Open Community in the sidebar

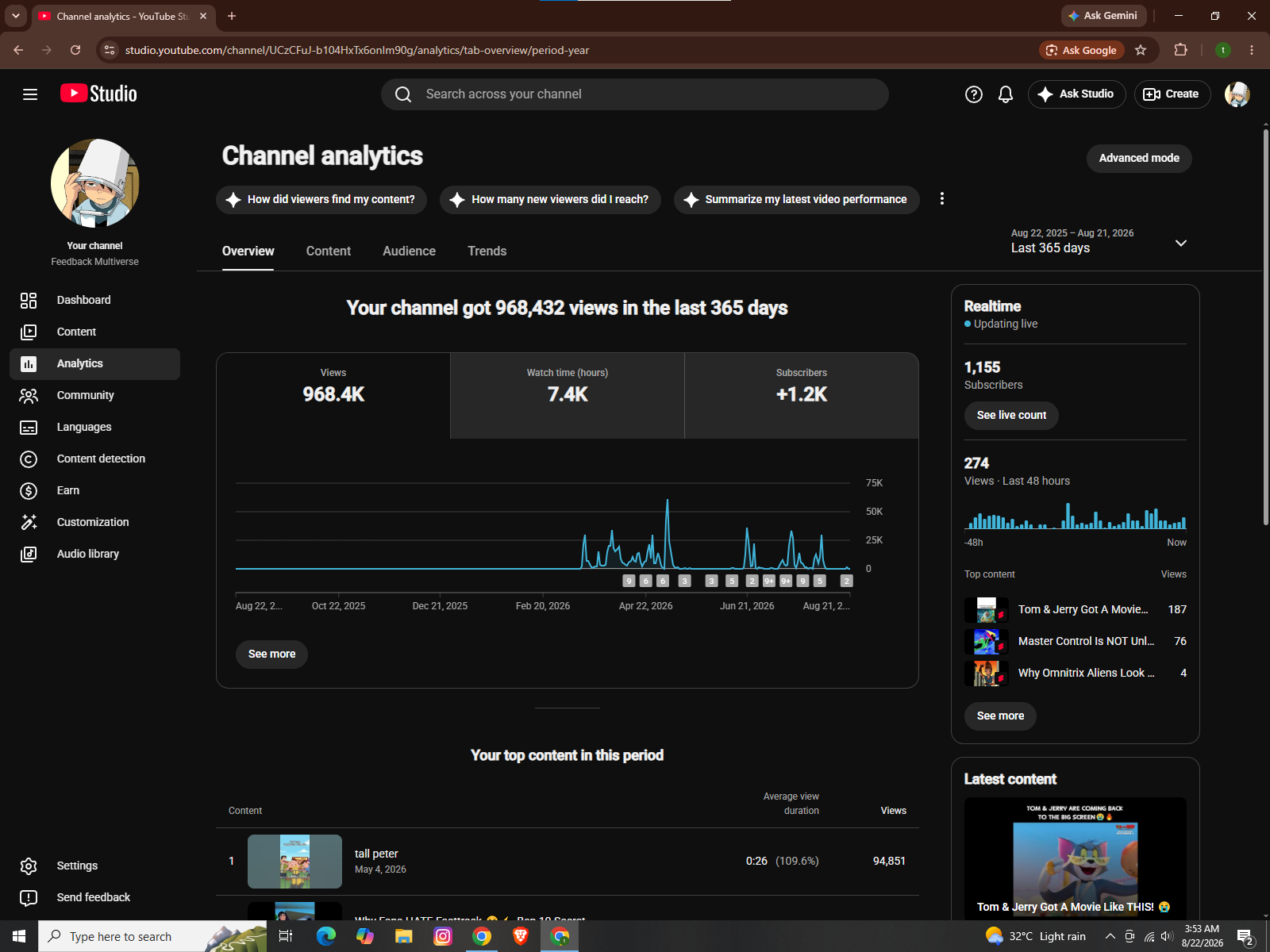point(94,395)
